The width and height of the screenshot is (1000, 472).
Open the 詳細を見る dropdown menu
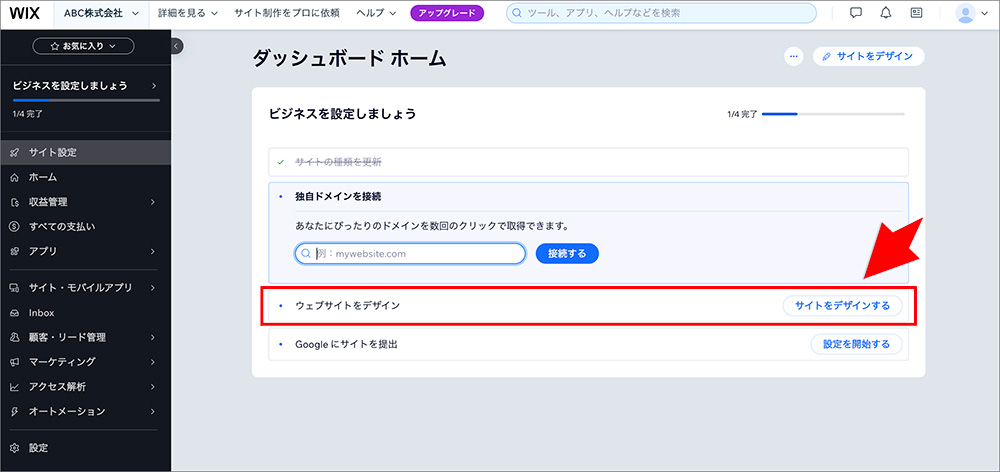pyautogui.click(x=188, y=13)
